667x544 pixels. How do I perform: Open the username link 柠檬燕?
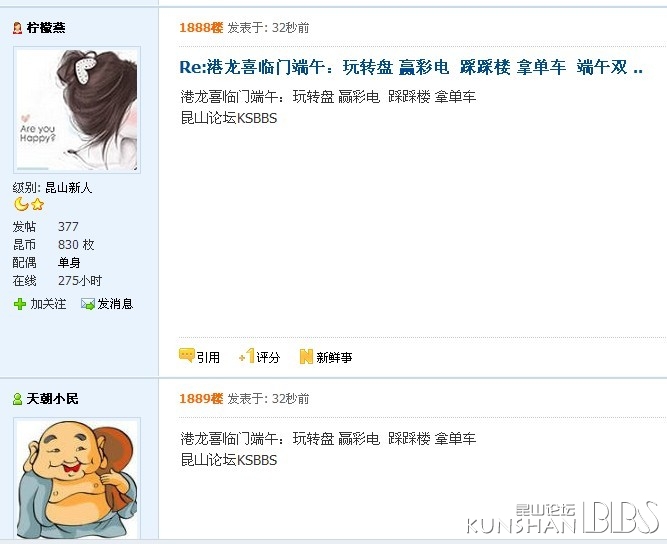(x=46, y=28)
